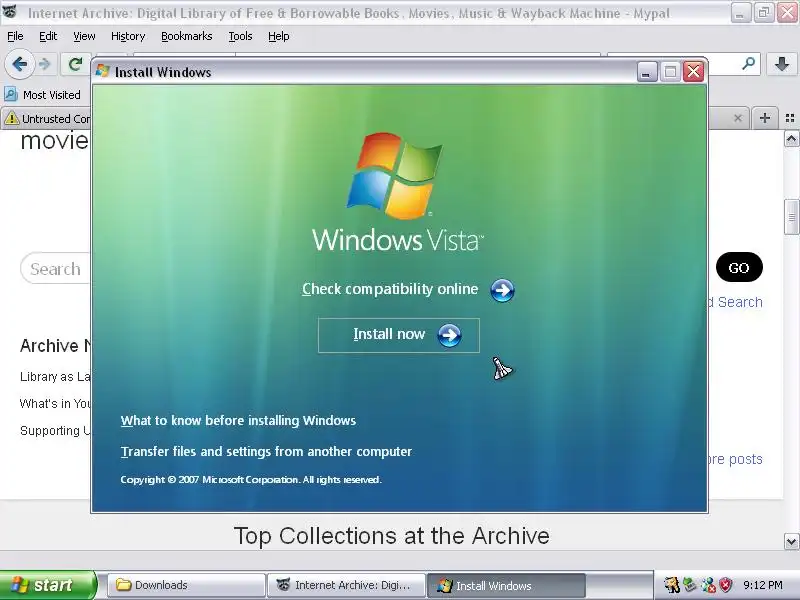Image resolution: width=800 pixels, height=600 pixels.
Task: Click the Mypal raccoon title icon
Action: coord(11,12)
